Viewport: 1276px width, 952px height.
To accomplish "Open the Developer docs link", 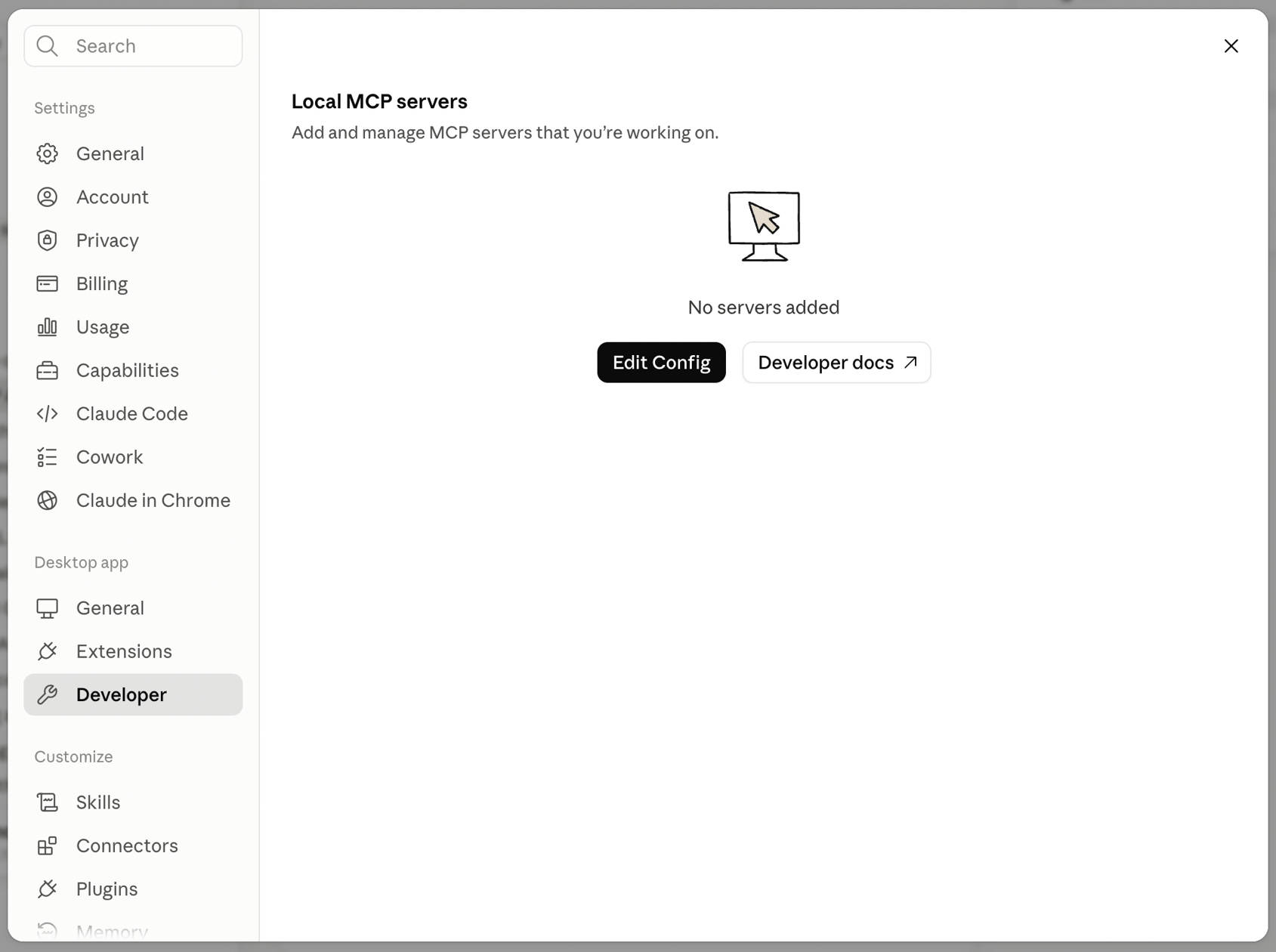I will 836,363.
